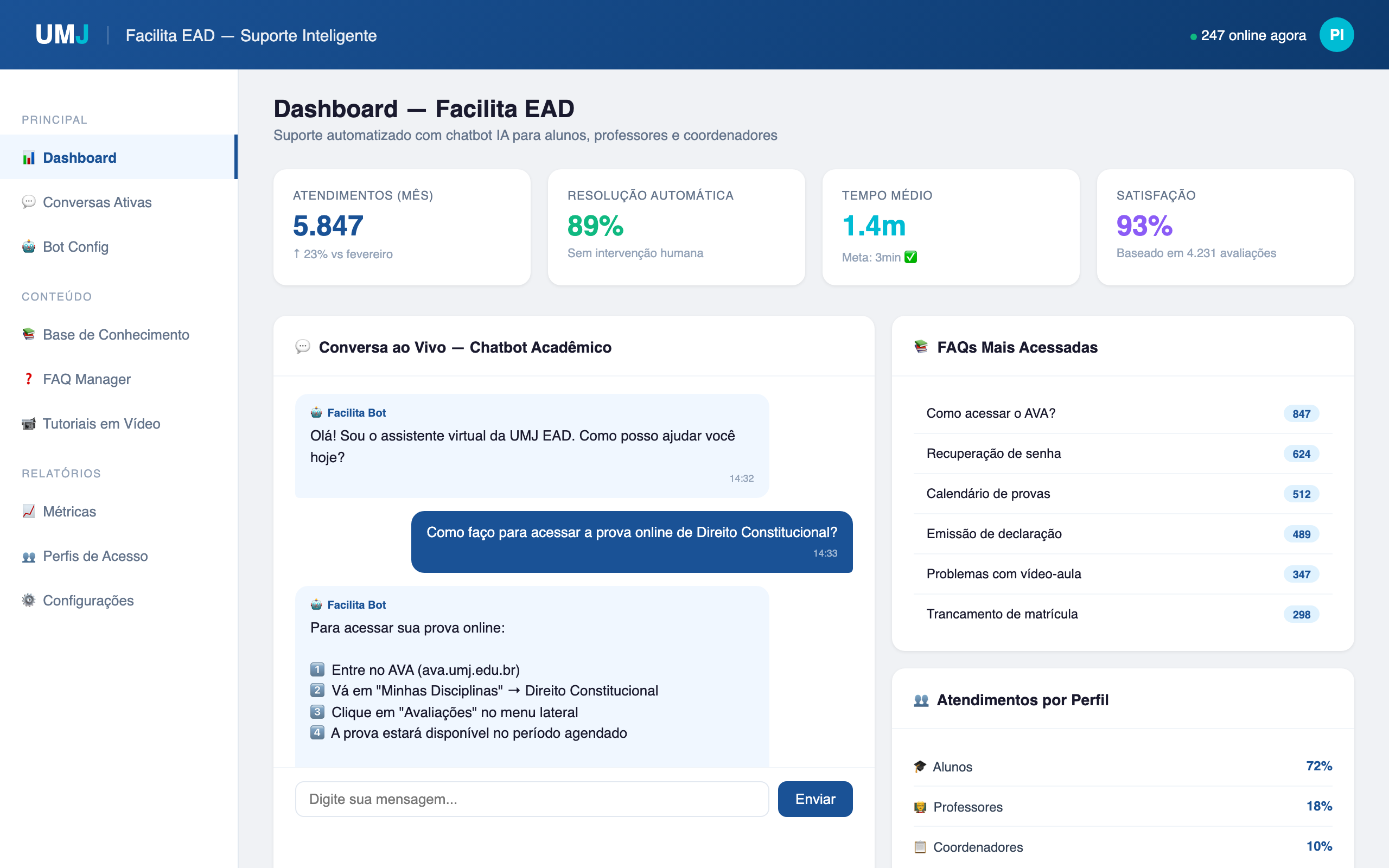Switch to the Dashboard section in sidebar

[79, 157]
